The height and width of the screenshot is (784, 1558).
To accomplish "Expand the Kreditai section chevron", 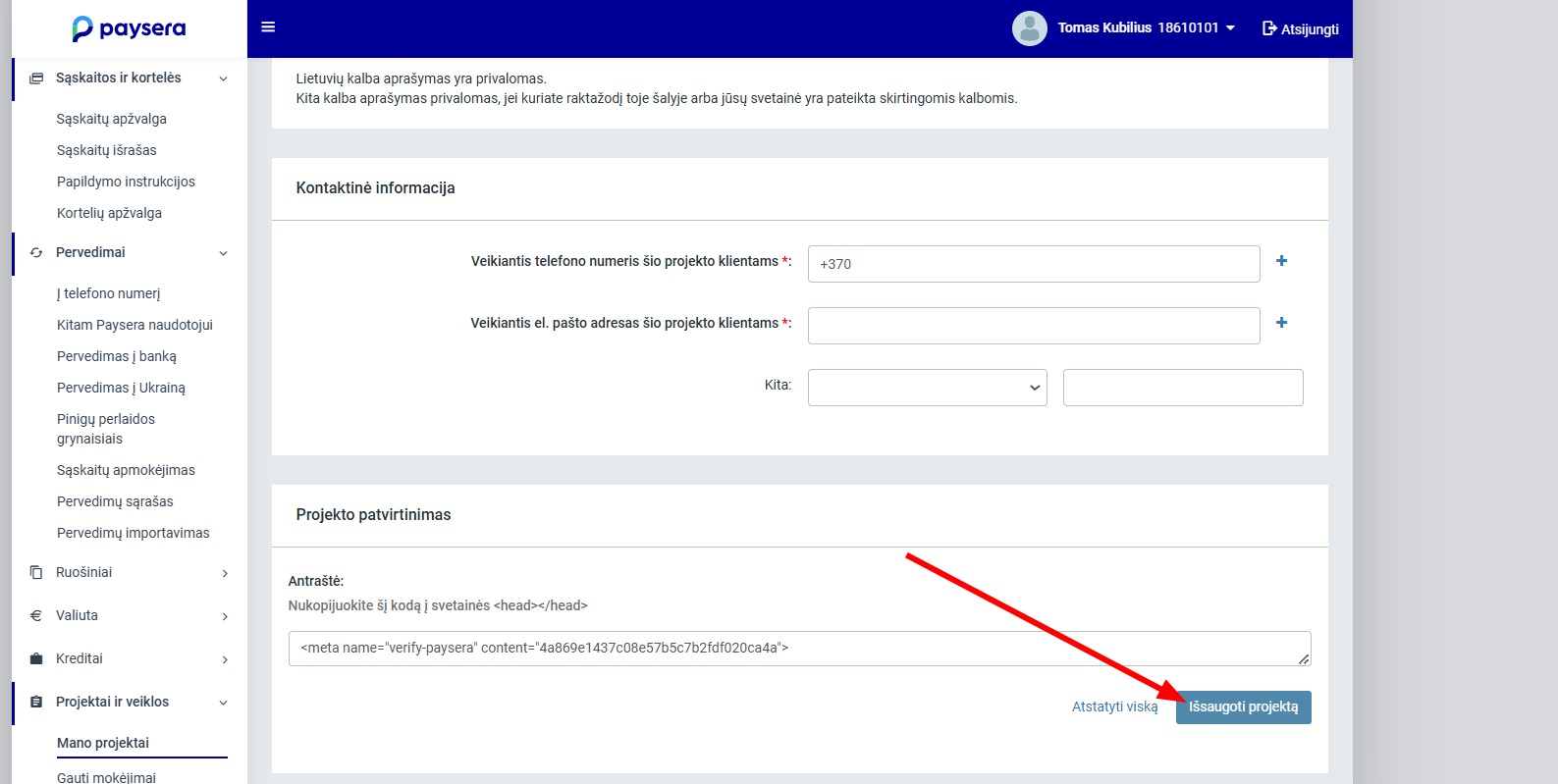I will coord(225,659).
